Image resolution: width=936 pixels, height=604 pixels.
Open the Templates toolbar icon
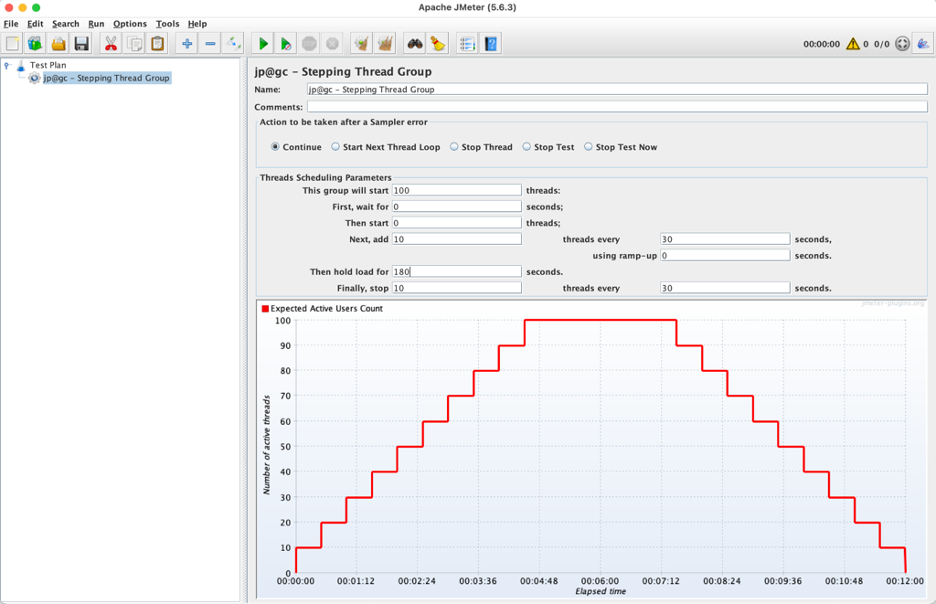coord(35,44)
